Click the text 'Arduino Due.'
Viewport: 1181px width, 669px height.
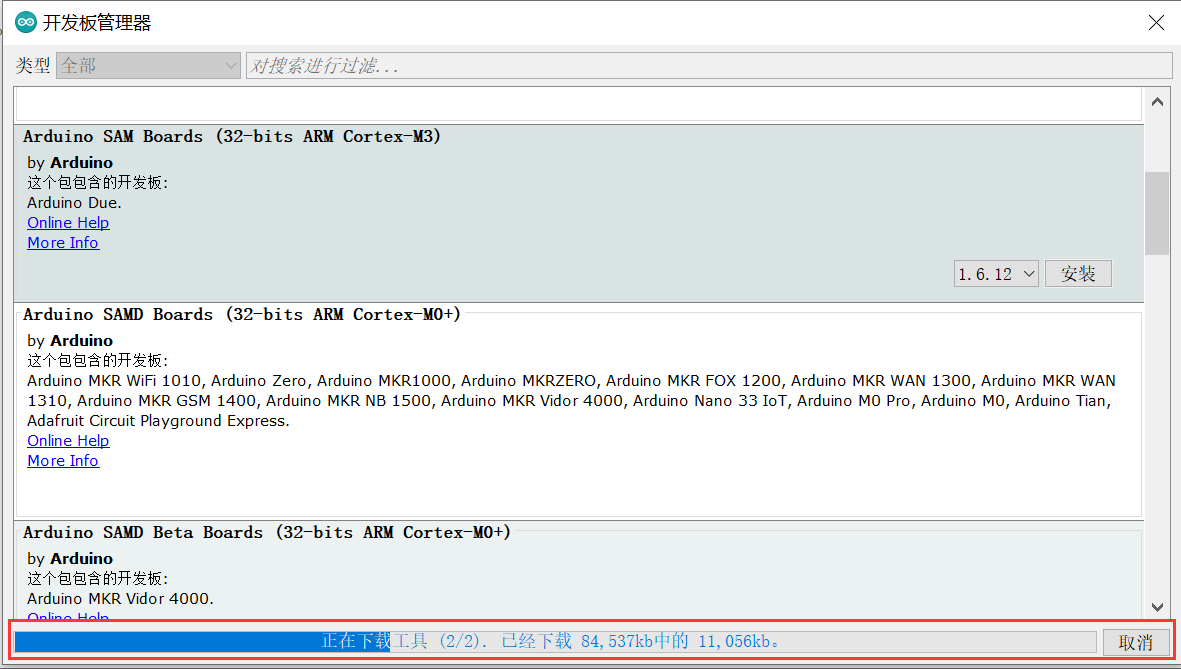pos(75,203)
